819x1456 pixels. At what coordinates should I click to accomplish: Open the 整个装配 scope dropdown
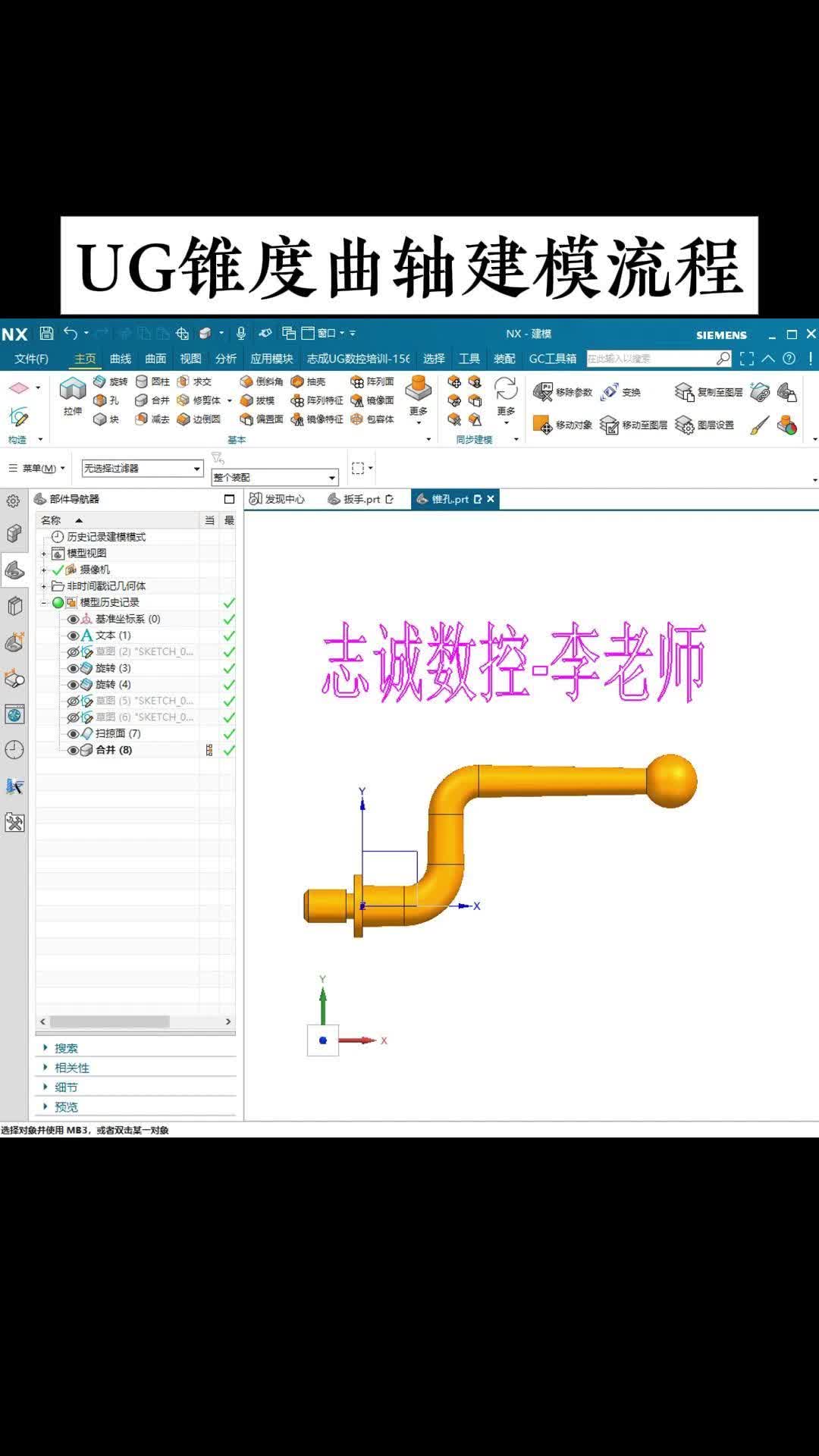pyautogui.click(x=275, y=477)
